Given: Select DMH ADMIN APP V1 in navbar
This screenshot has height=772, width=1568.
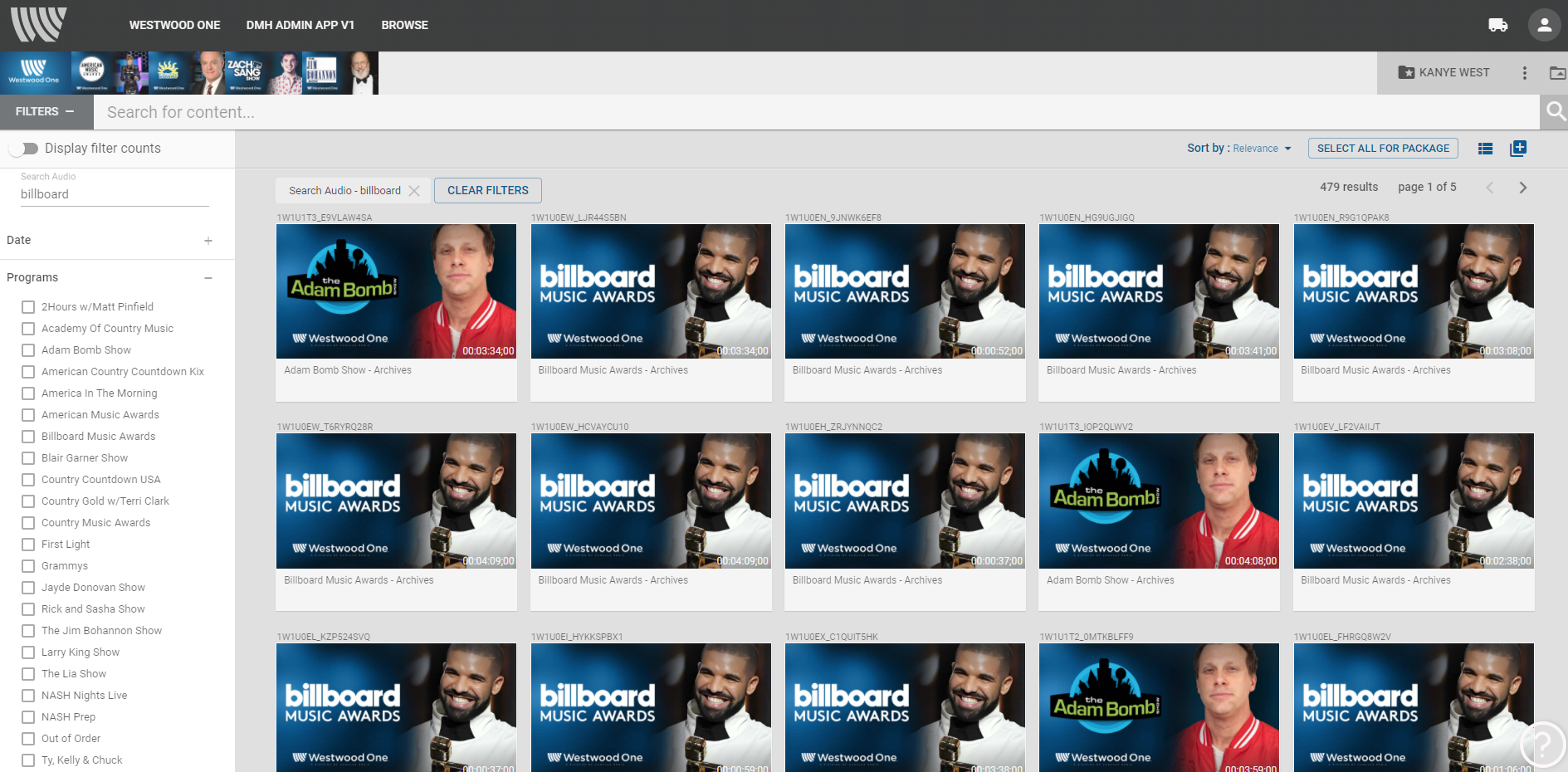Looking at the screenshot, I should click(x=300, y=25).
